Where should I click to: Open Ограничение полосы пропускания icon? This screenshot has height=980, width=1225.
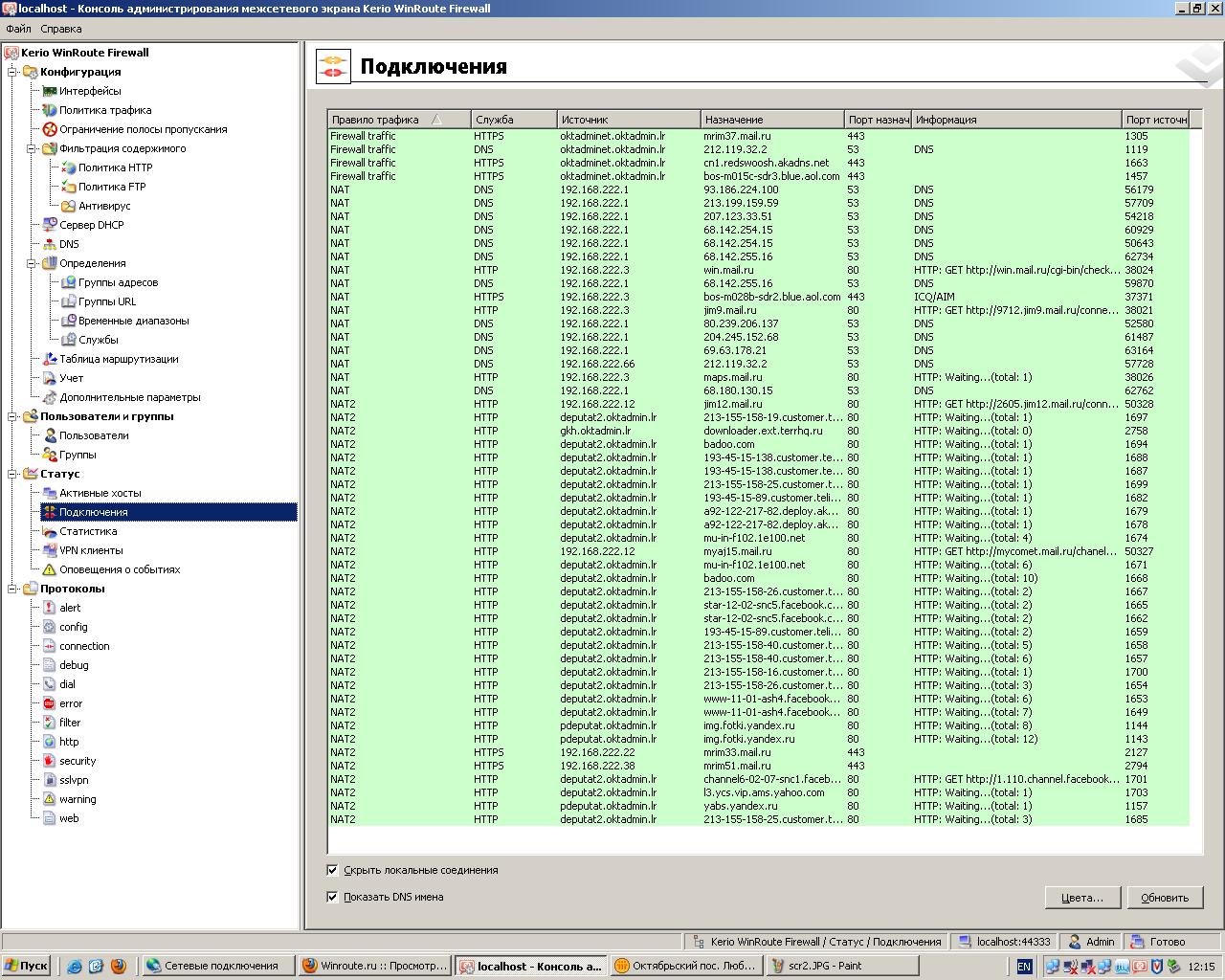tap(50, 129)
